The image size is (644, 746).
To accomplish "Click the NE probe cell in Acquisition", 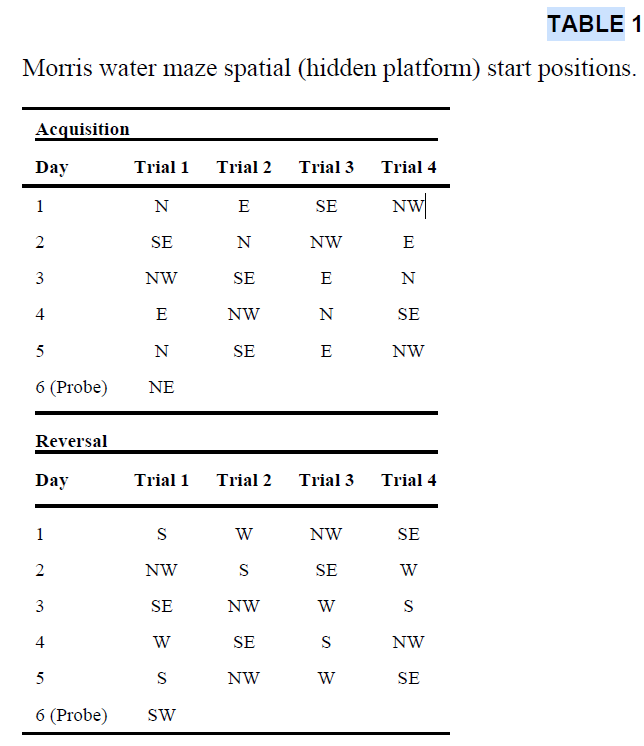I will 161,387.
